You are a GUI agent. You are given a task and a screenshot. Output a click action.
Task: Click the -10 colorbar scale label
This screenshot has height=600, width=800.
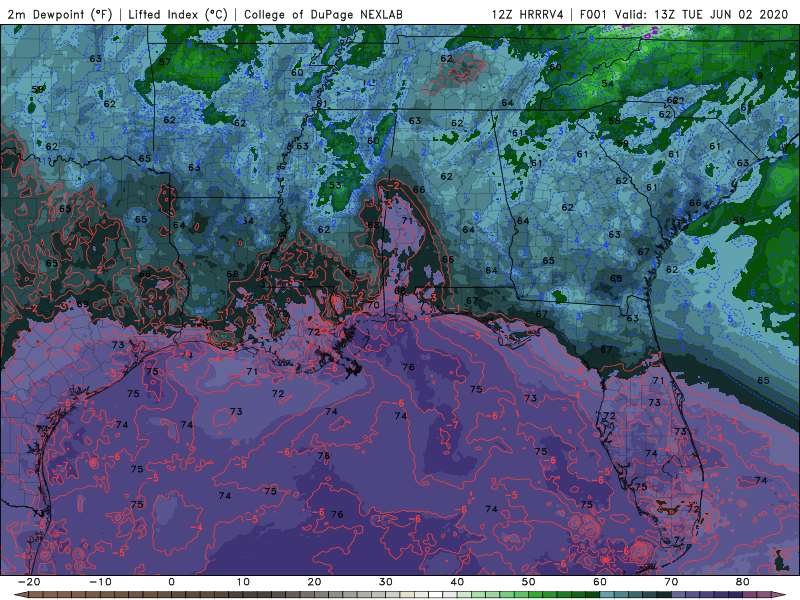point(100,582)
